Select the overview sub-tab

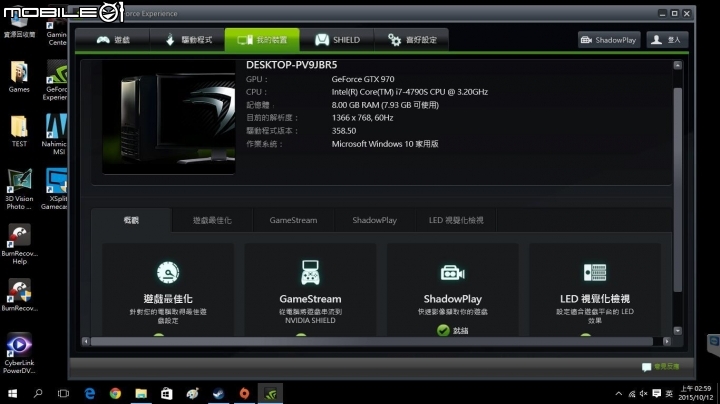[131, 220]
